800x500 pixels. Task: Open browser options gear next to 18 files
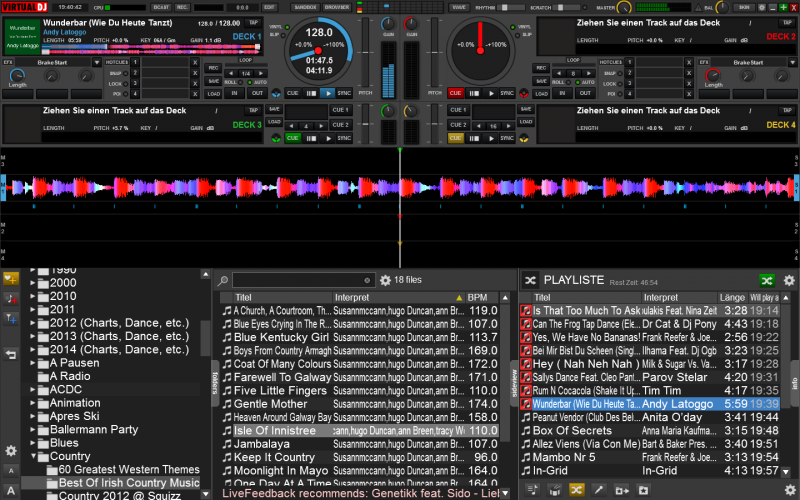tap(385, 280)
